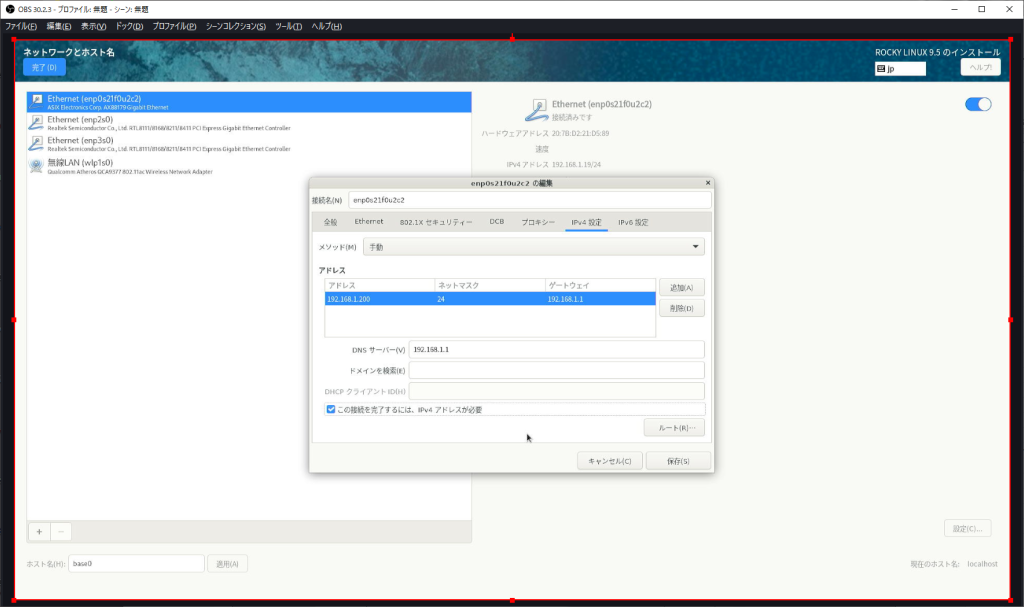Image resolution: width=1024 pixels, height=607 pixels.
Task: Close the connection editing dialog with X
Action: pyautogui.click(x=708, y=183)
